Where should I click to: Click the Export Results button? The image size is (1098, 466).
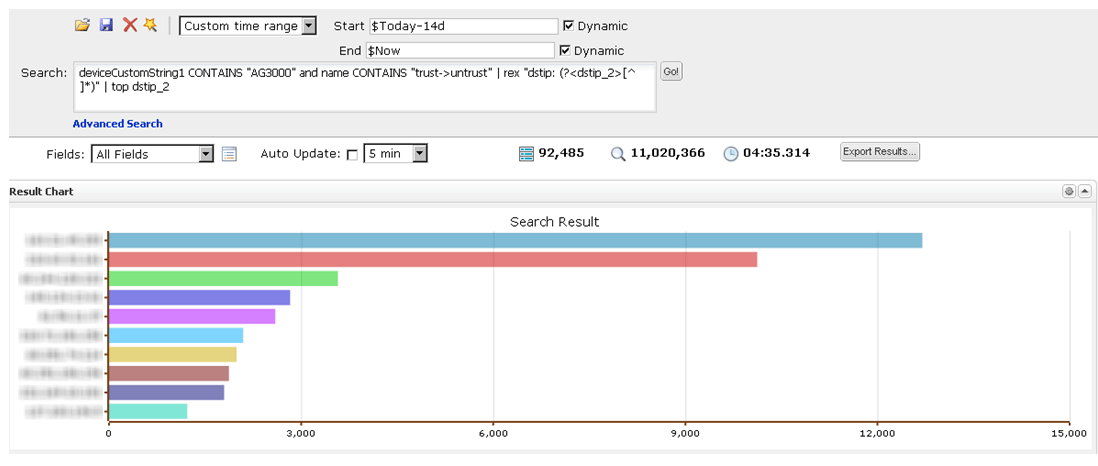879,152
